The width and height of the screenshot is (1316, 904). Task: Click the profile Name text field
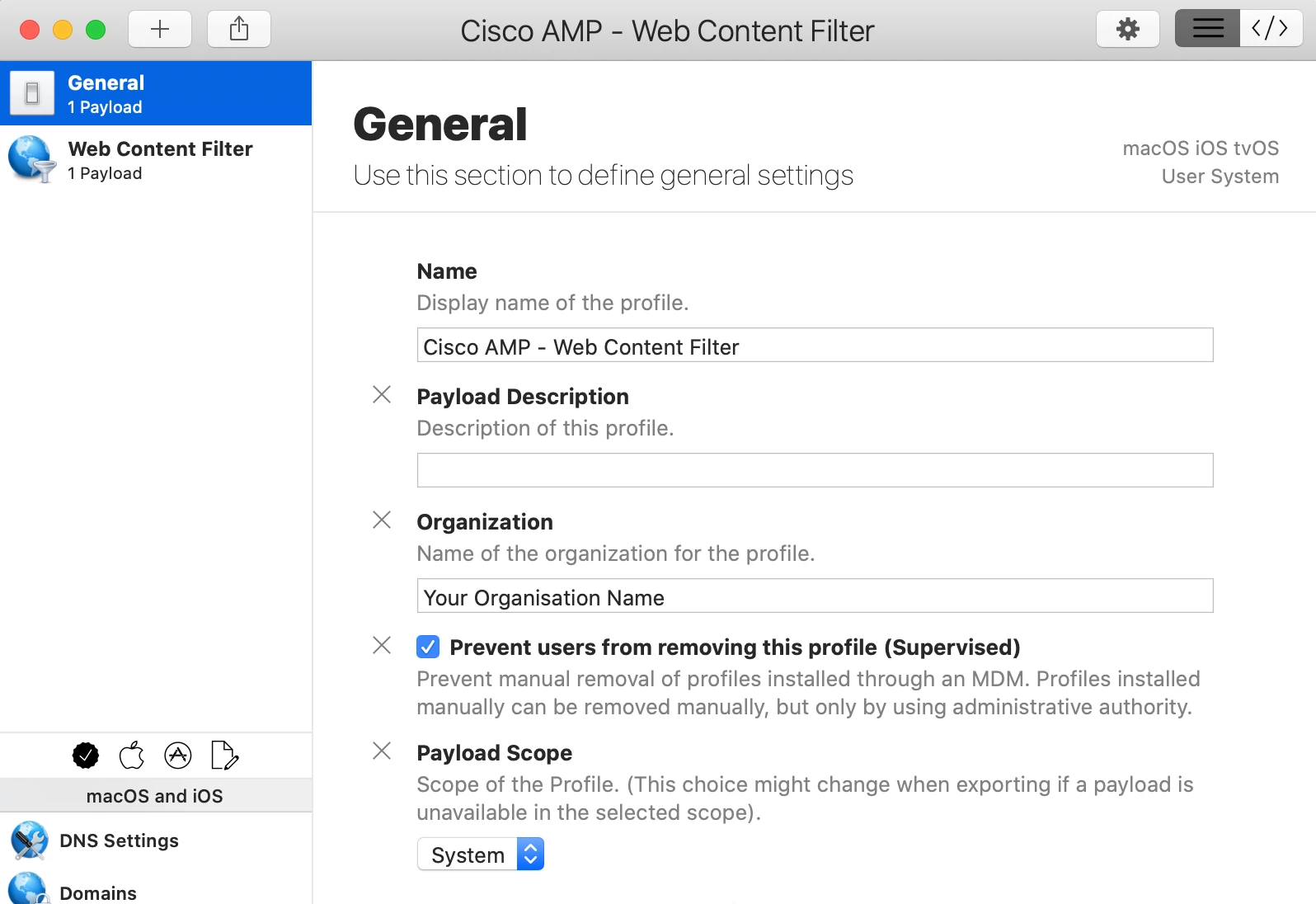[x=815, y=346]
